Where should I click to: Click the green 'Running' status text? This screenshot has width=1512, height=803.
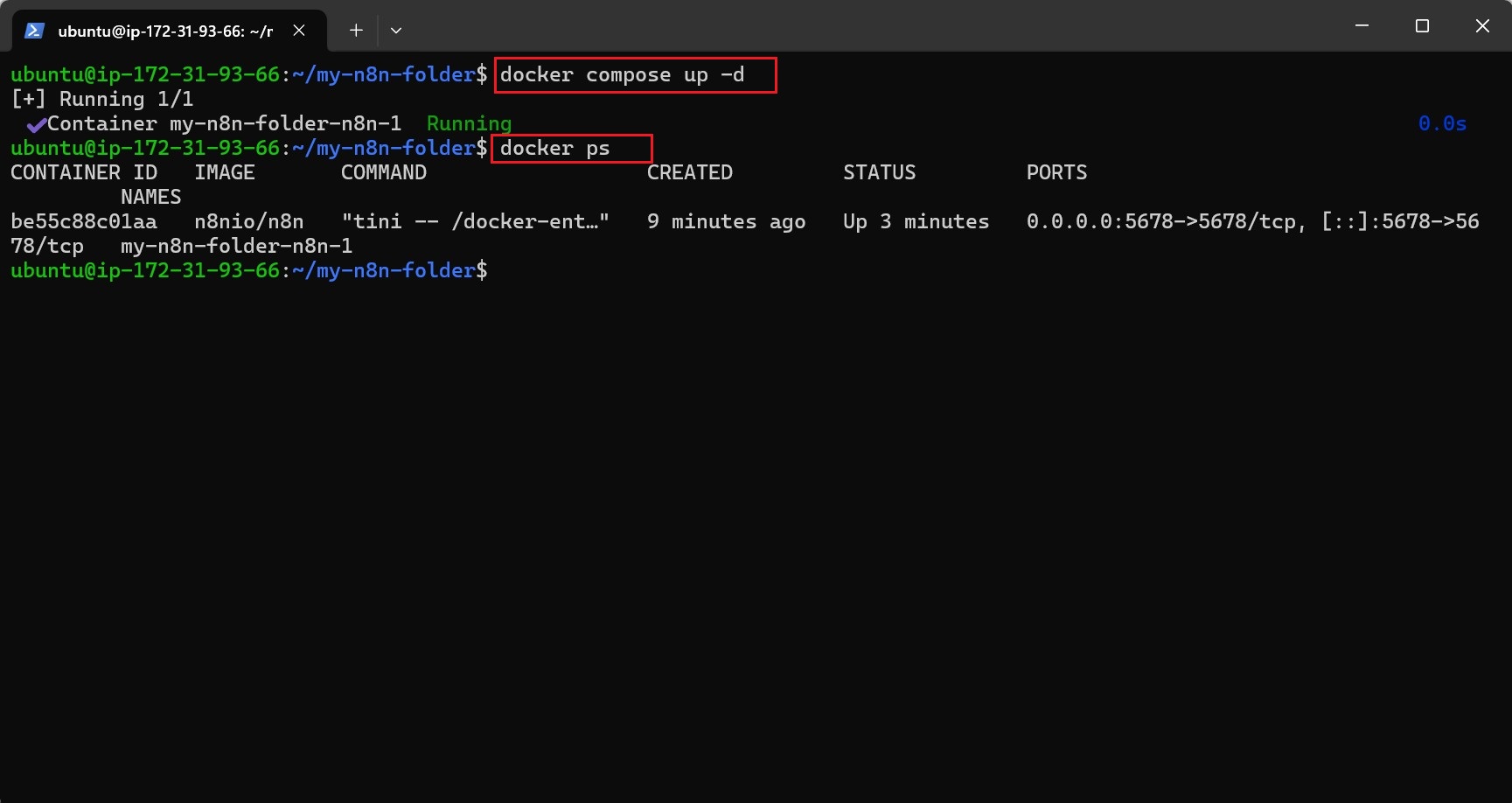coord(469,124)
